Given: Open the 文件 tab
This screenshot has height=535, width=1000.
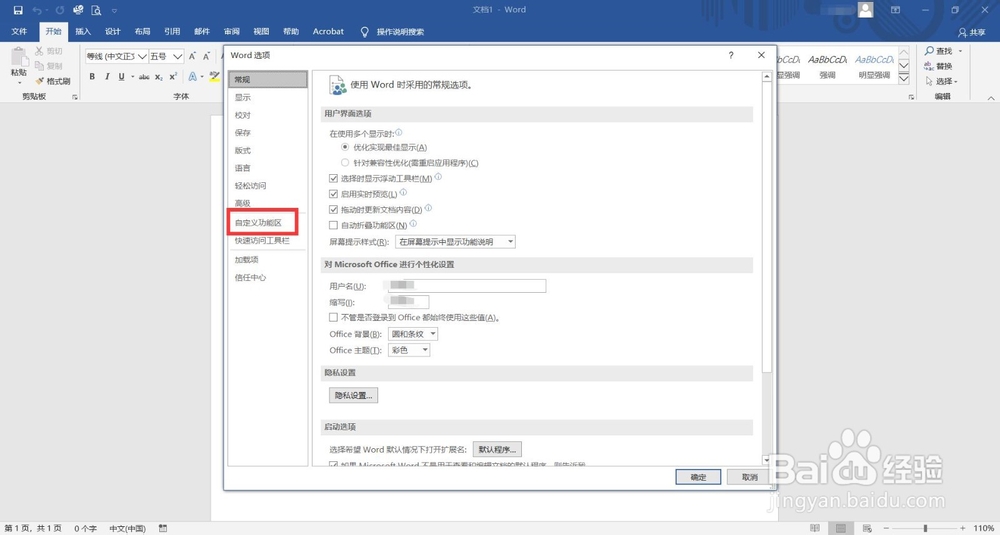Looking at the screenshot, I should pyautogui.click(x=19, y=31).
